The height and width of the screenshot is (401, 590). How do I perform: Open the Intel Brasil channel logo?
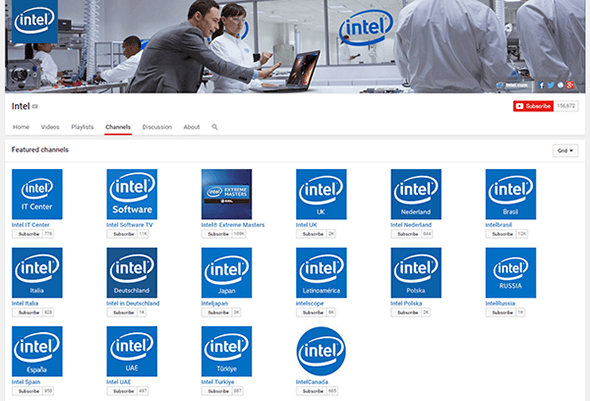tap(511, 194)
